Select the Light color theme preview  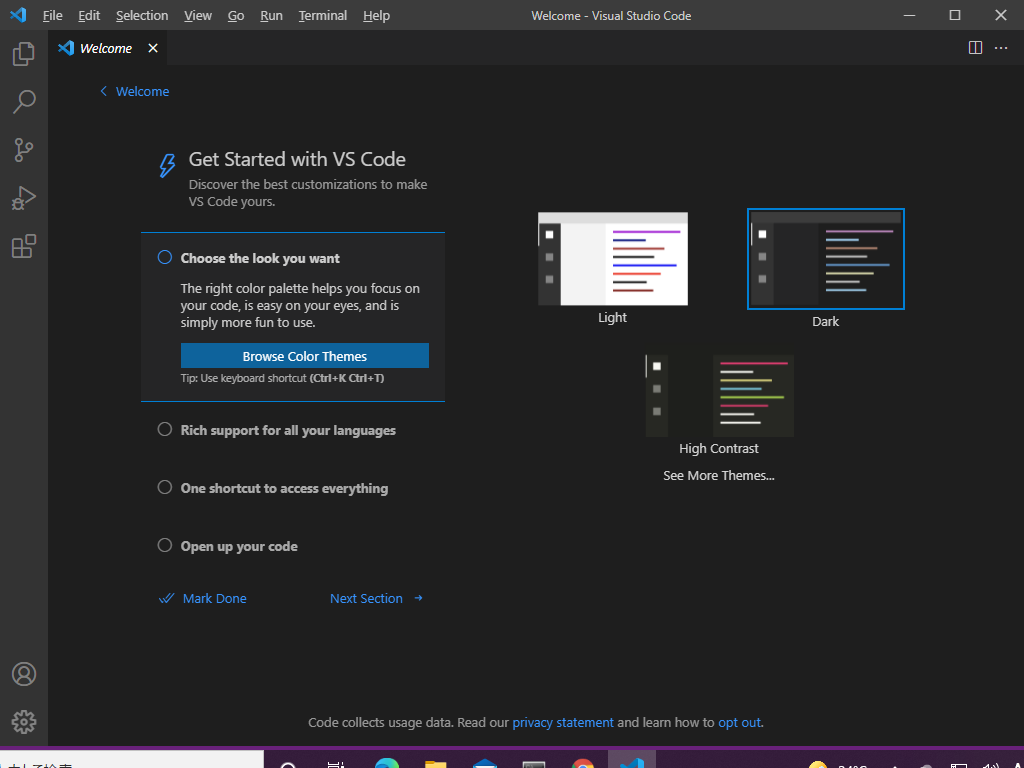click(612, 259)
